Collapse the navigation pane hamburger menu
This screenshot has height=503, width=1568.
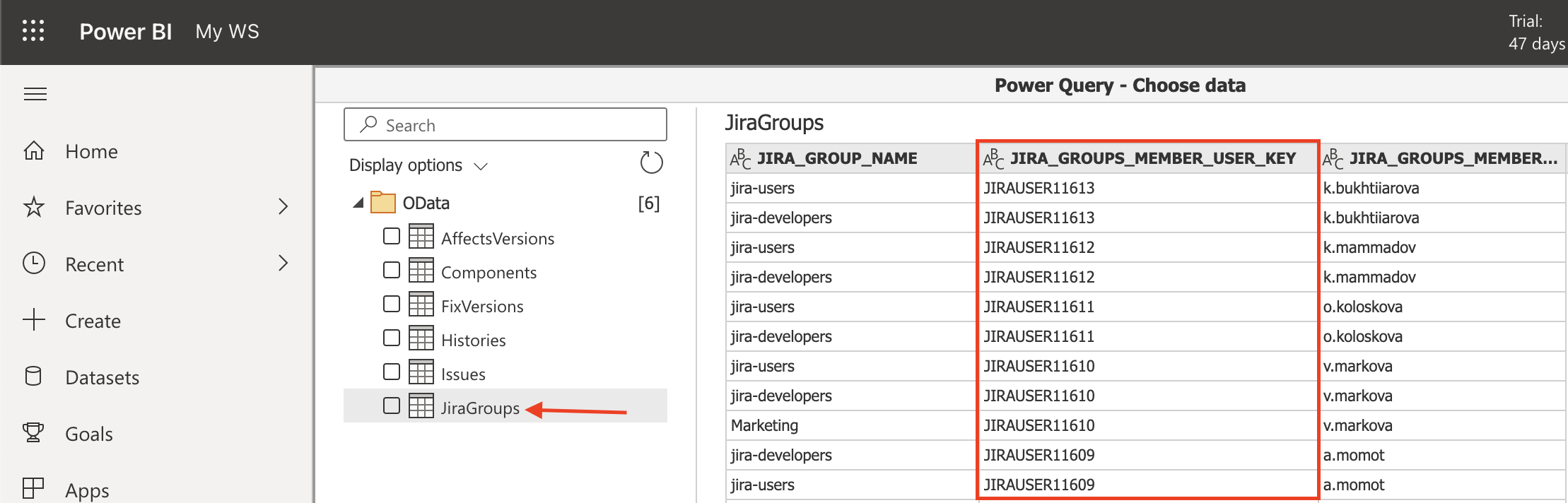(x=35, y=94)
